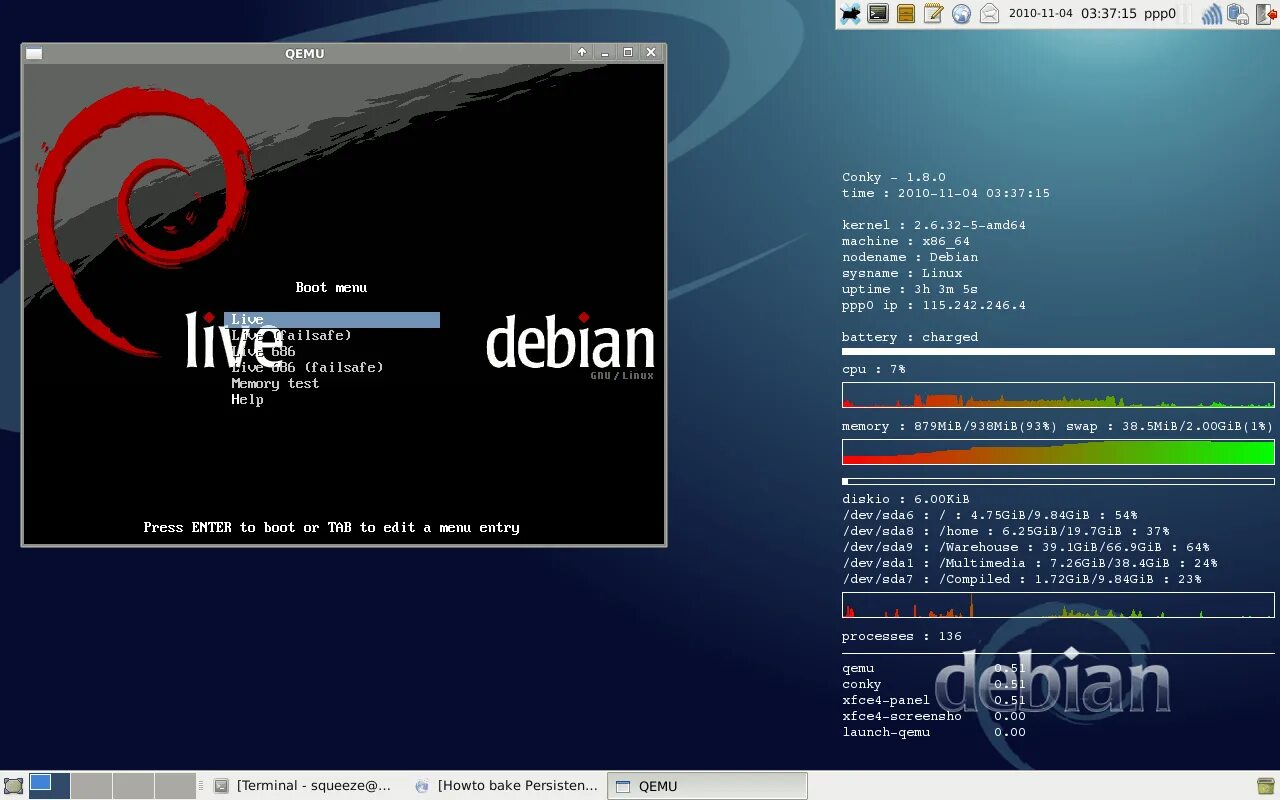Viewport: 1280px width, 800px height.
Task: Click the nodename : Debian line
Action: [910, 257]
